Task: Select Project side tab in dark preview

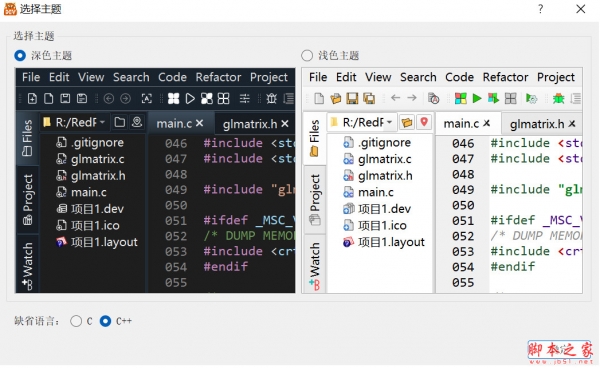Action: coord(28,199)
